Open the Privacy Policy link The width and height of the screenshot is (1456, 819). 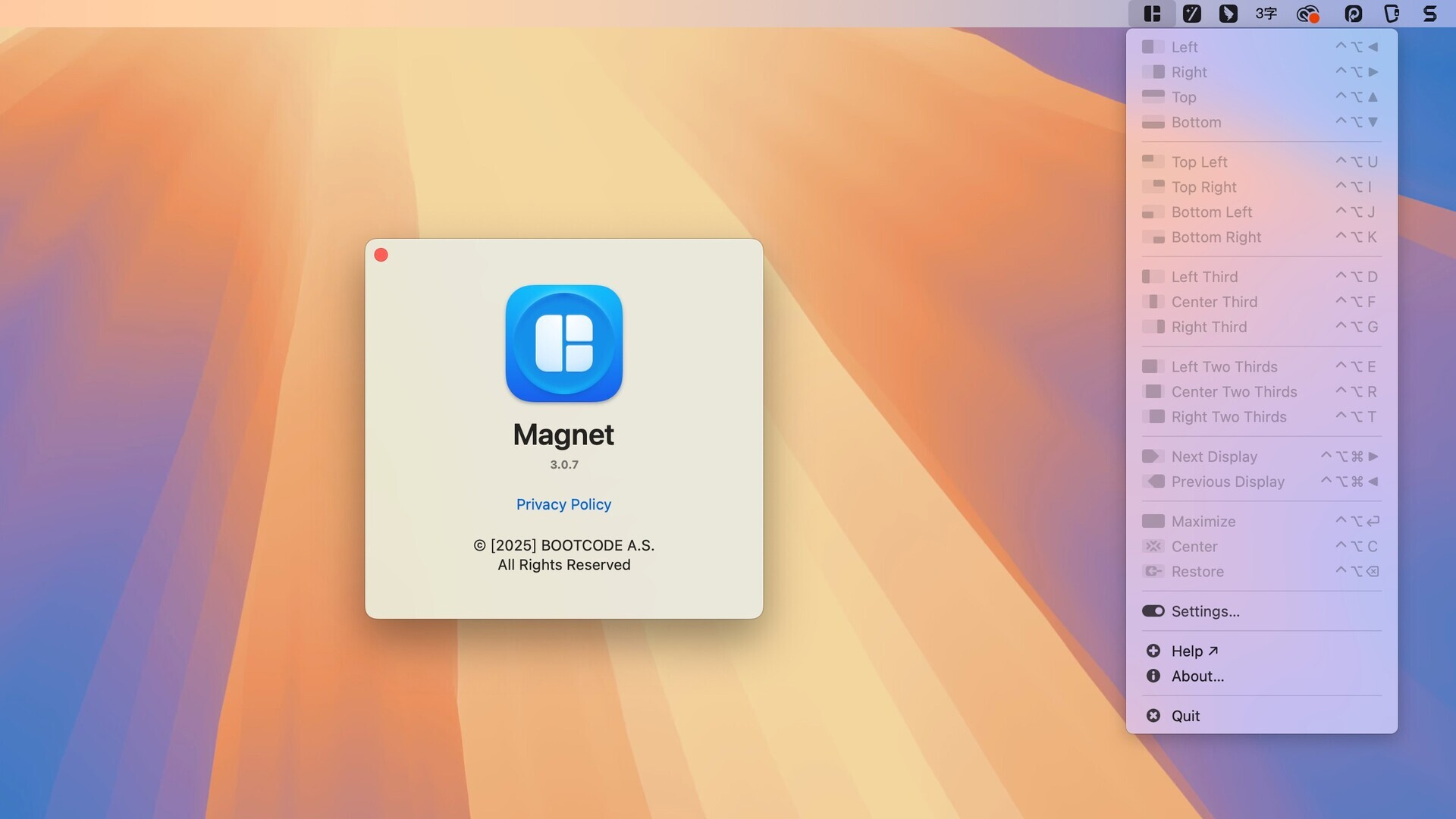[x=563, y=504]
